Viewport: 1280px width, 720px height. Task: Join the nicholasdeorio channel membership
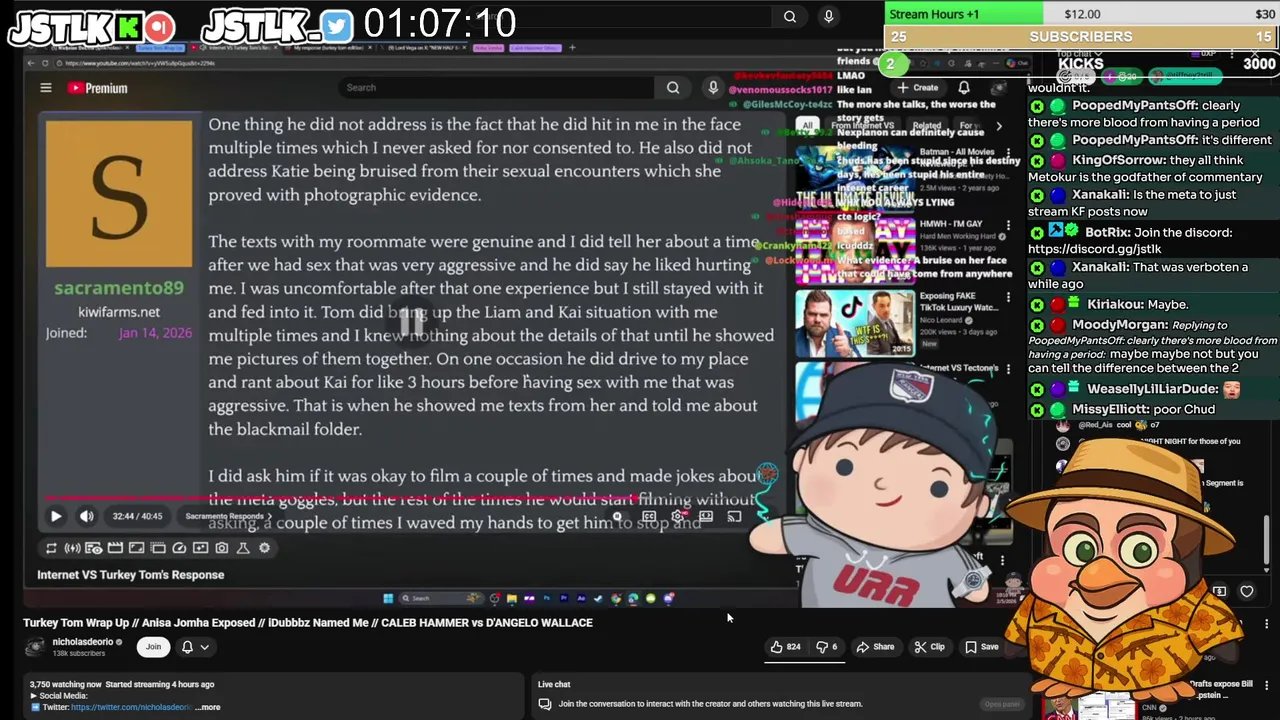[153, 647]
